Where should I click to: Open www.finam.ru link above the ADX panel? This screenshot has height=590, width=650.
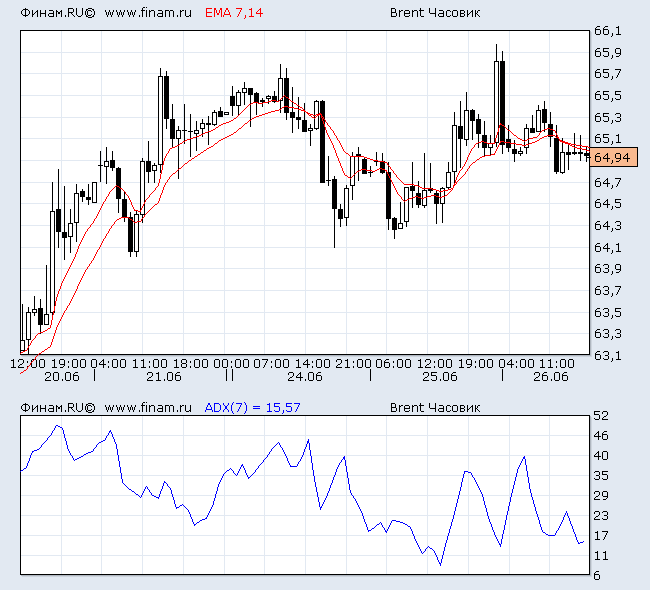click(147, 407)
